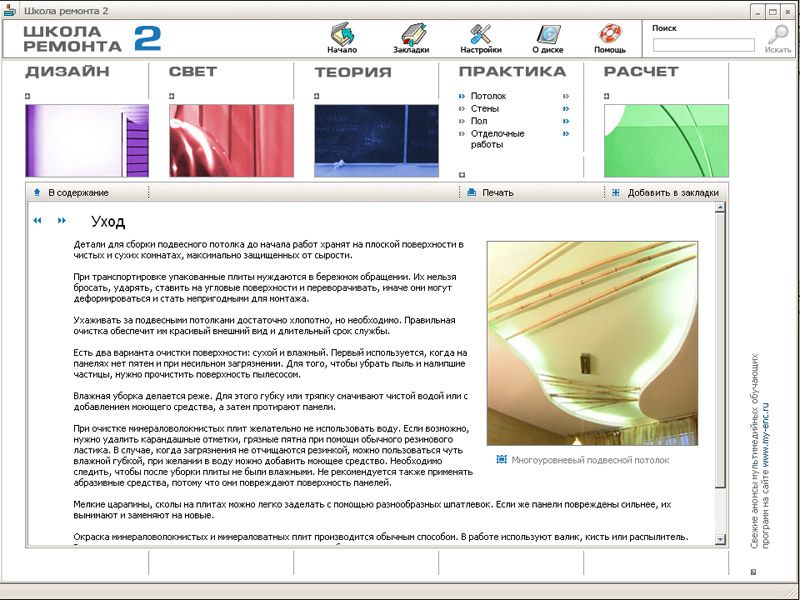Click the О диске icon
The height and width of the screenshot is (600, 800).
[x=547, y=34]
